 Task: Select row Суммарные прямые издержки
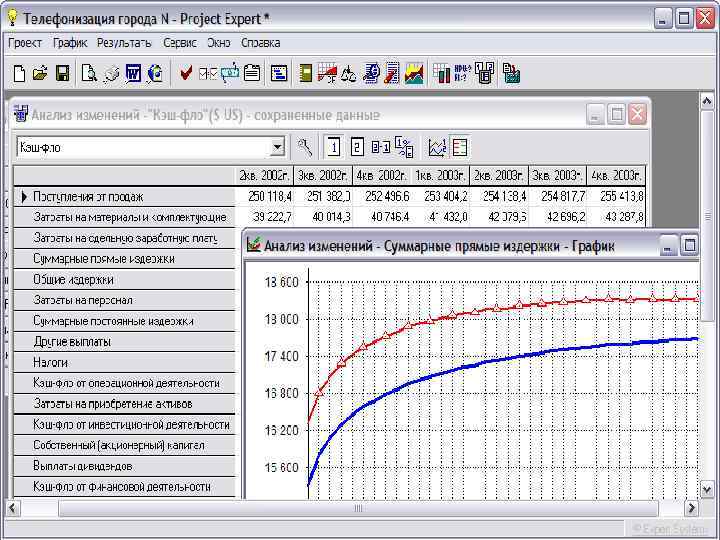pyautogui.click(x=124, y=259)
